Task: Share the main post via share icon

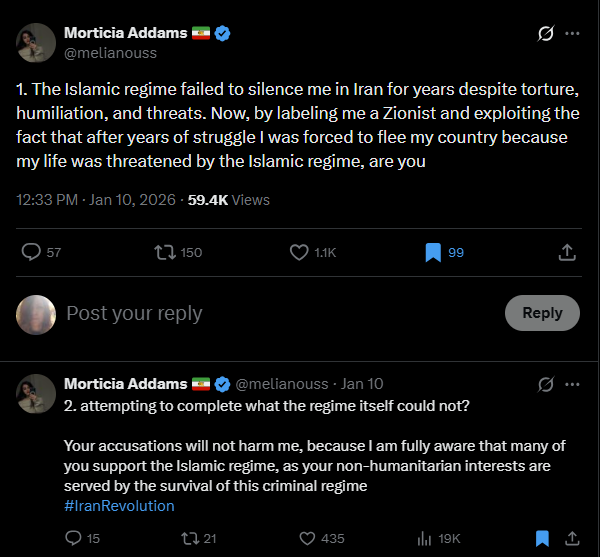Action: 566,252
